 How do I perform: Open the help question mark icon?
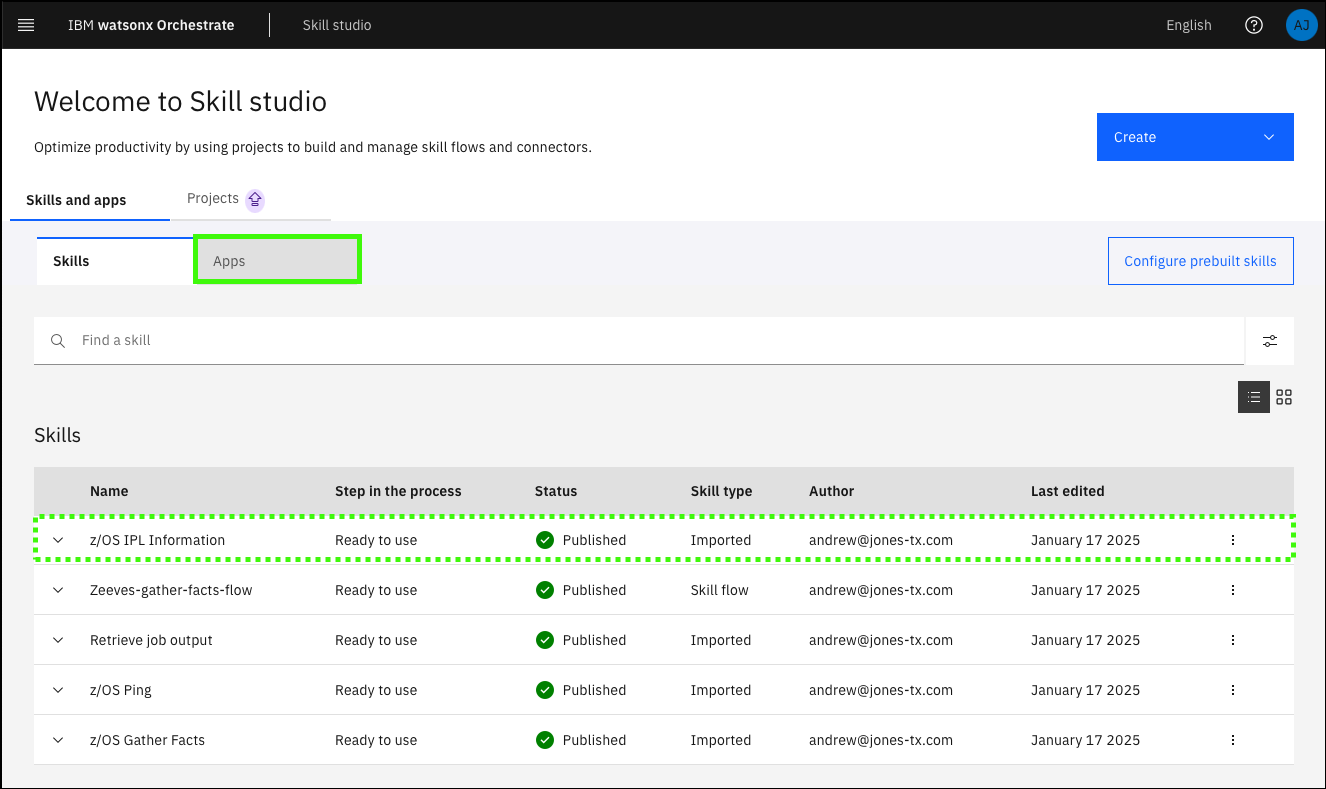click(1253, 25)
